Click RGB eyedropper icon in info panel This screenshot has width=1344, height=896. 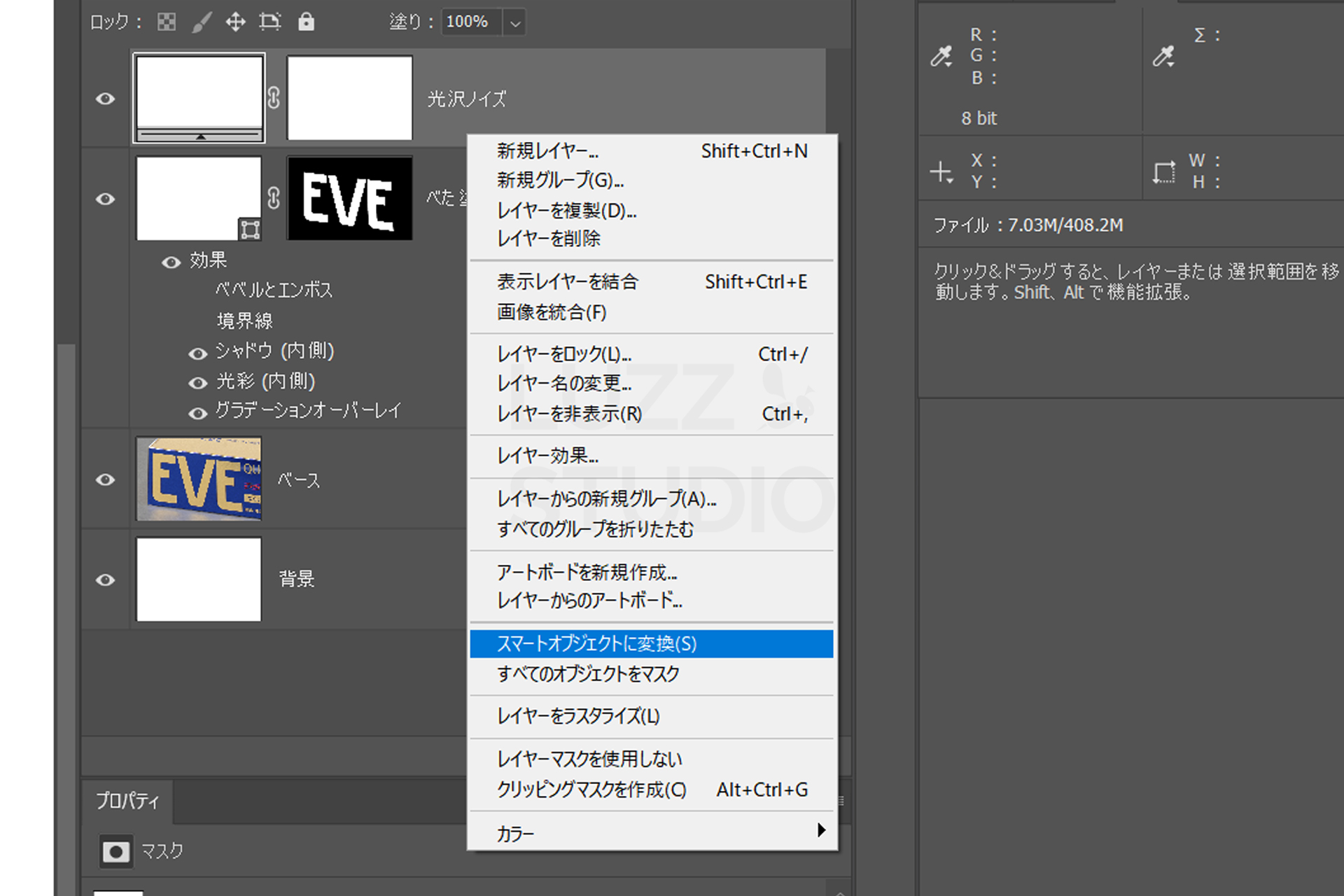pos(941,56)
